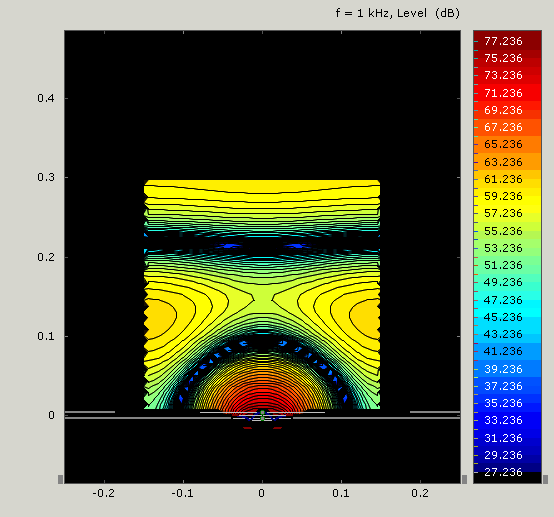The image size is (554, 517).
Task: Click the x-axis tick label -0.1
Action: point(182,493)
